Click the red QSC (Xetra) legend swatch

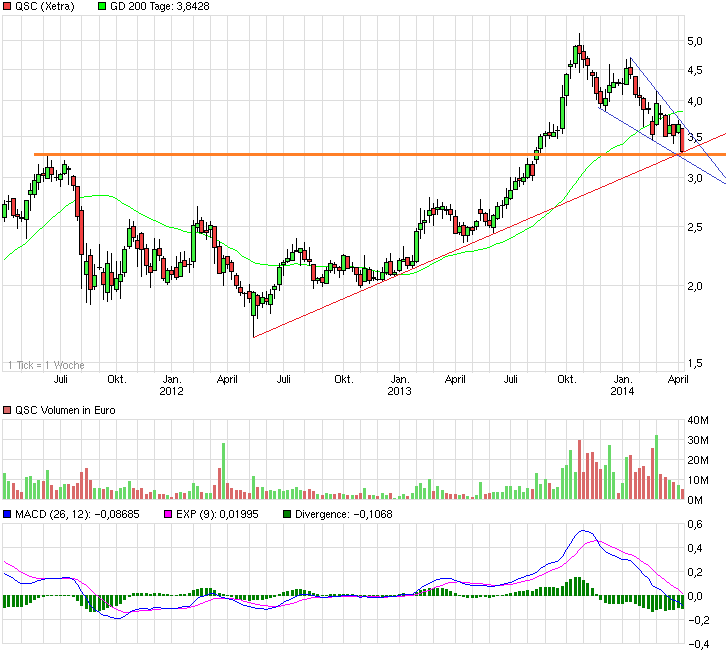6,6
